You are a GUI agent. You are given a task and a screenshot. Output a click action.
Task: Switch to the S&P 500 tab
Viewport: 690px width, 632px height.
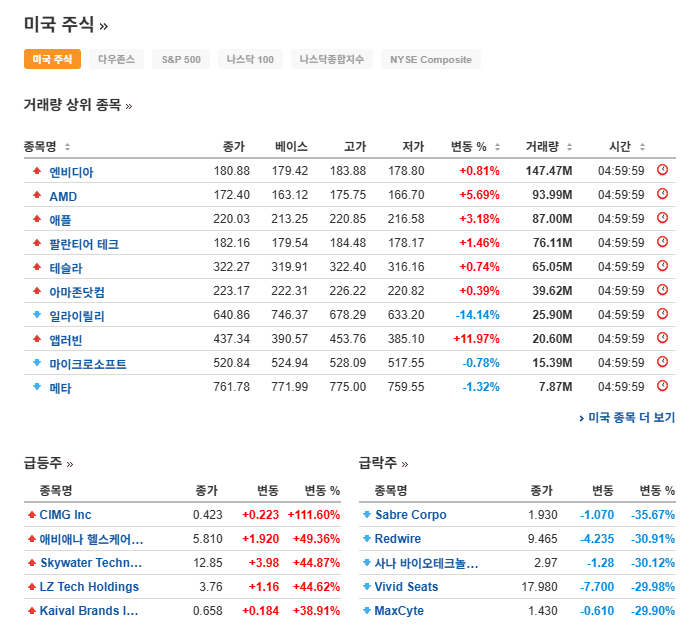(181, 59)
